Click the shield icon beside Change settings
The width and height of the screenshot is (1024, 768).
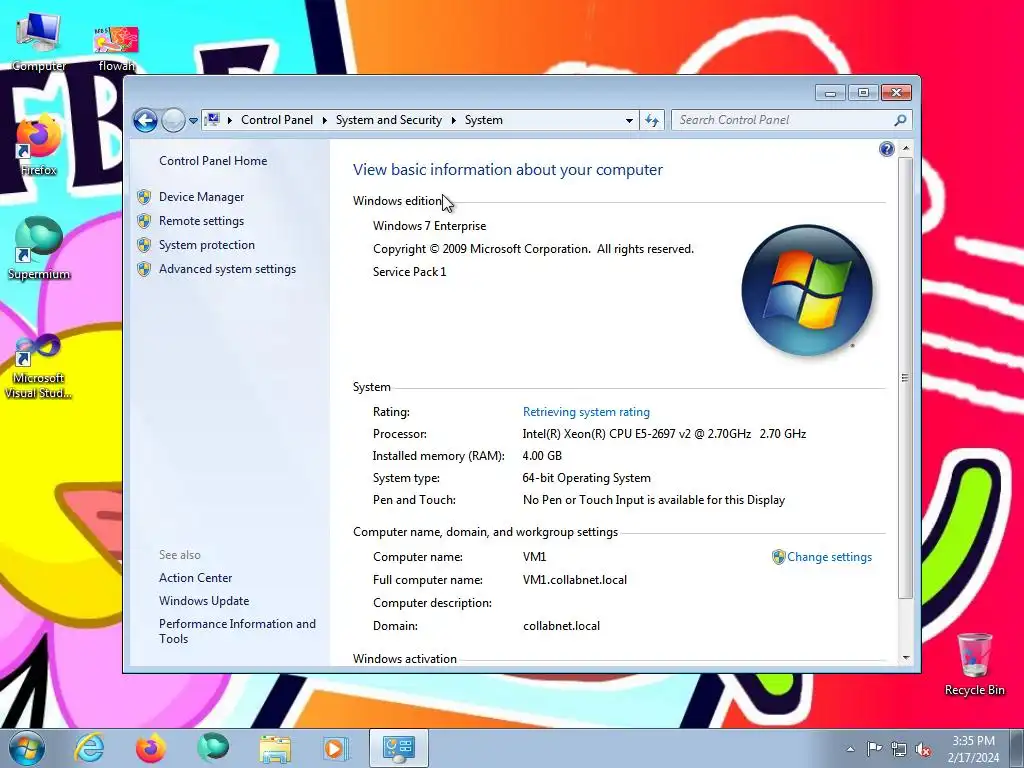[778, 557]
